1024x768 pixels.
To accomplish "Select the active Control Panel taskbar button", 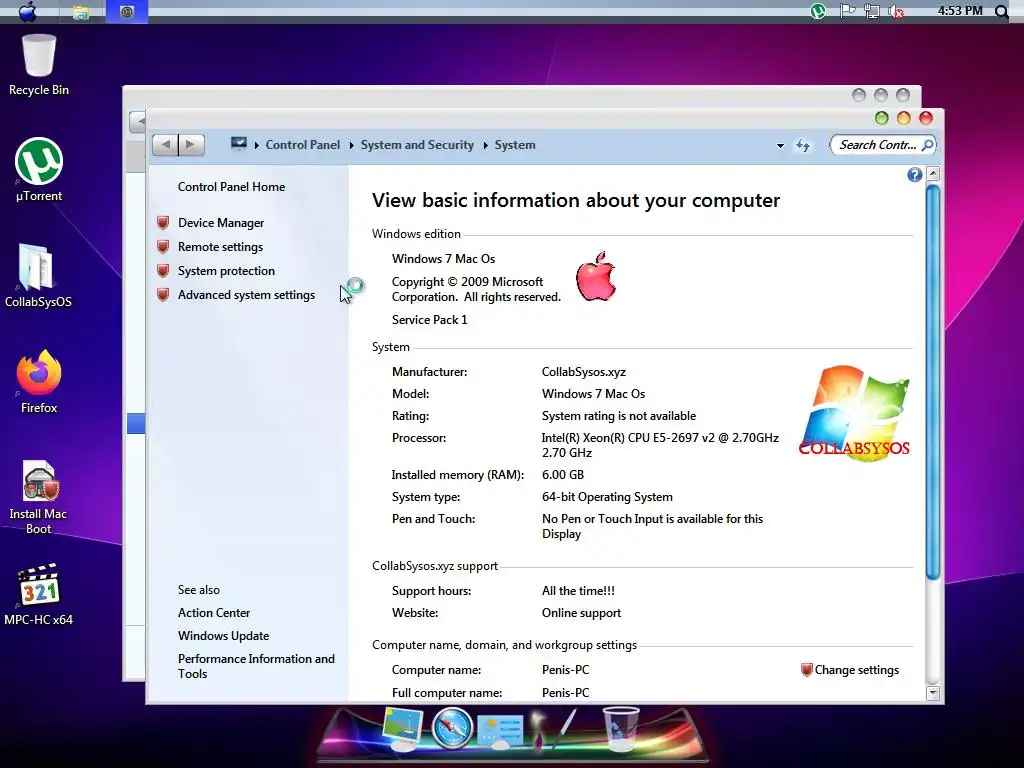I will (127, 11).
